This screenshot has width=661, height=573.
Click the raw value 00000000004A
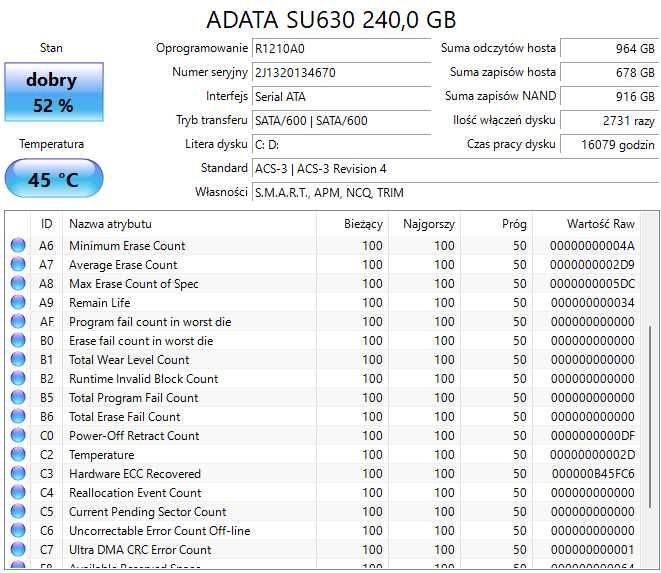tap(592, 246)
